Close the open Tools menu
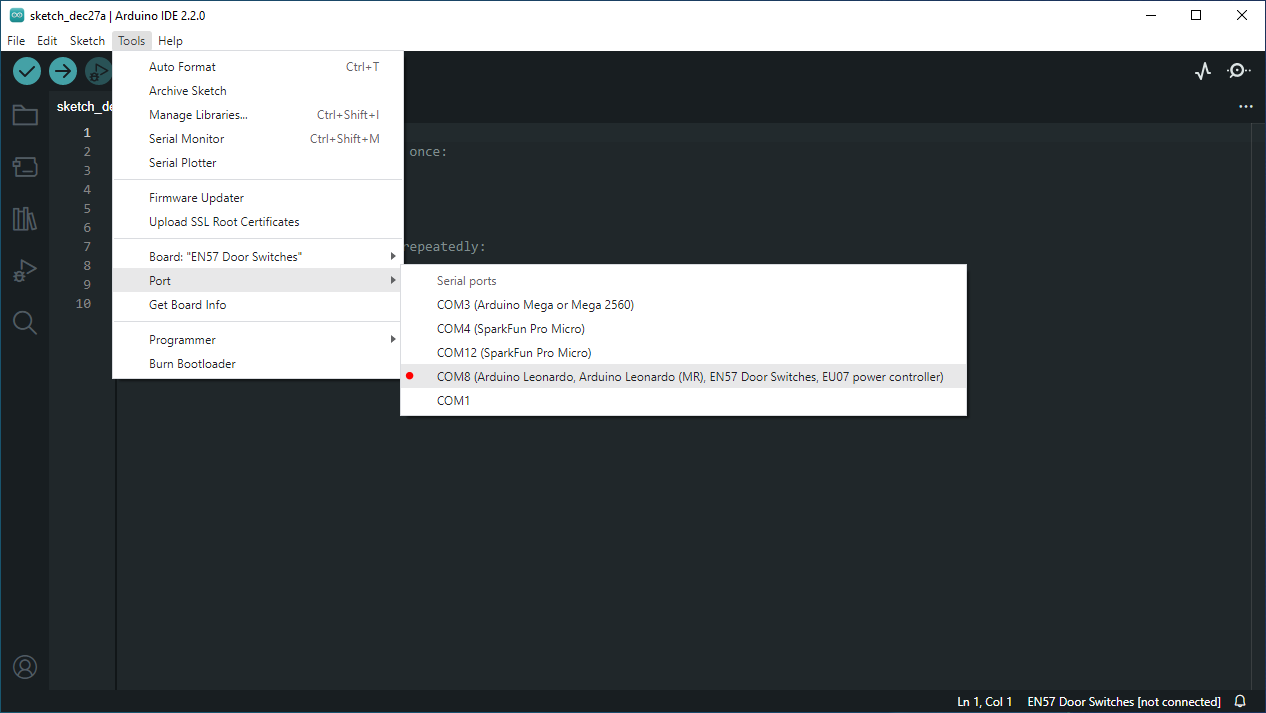The height and width of the screenshot is (713, 1266). [131, 41]
